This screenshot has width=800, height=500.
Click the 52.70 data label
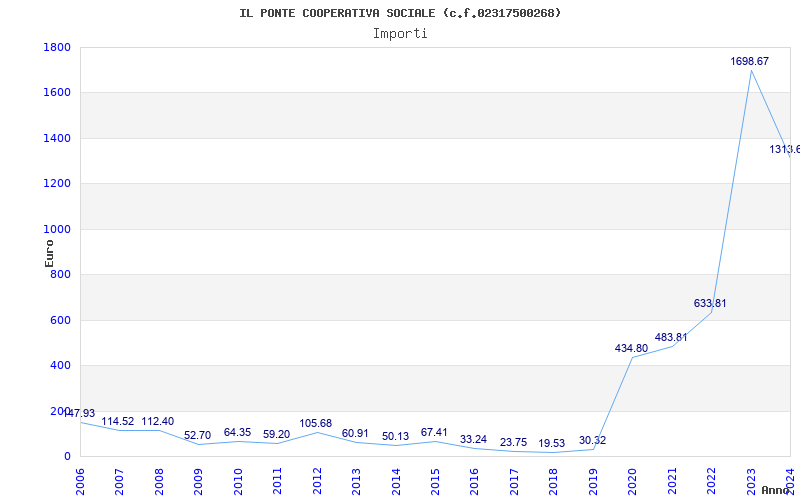tap(197, 436)
